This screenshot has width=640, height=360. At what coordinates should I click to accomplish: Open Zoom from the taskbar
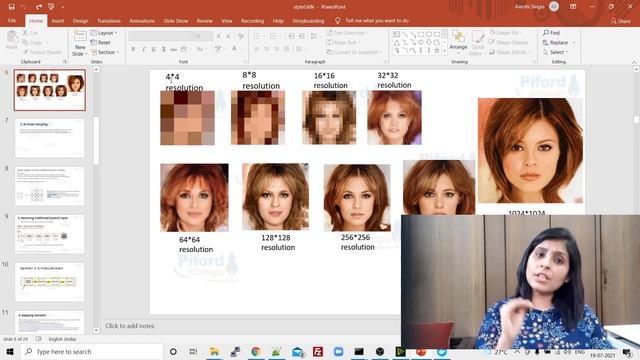click(x=338, y=351)
